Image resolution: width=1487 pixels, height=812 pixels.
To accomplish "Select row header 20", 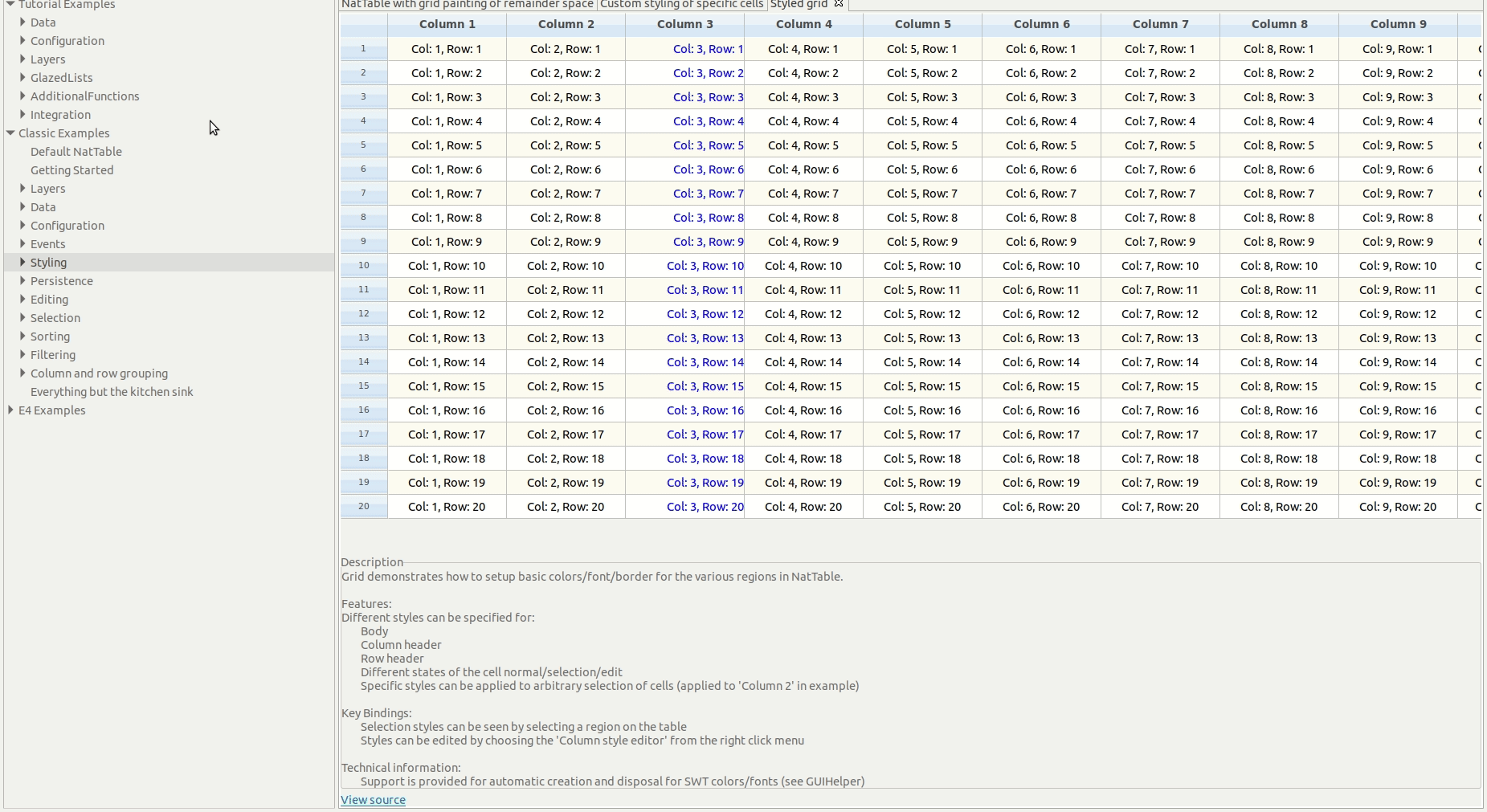I will point(364,507).
